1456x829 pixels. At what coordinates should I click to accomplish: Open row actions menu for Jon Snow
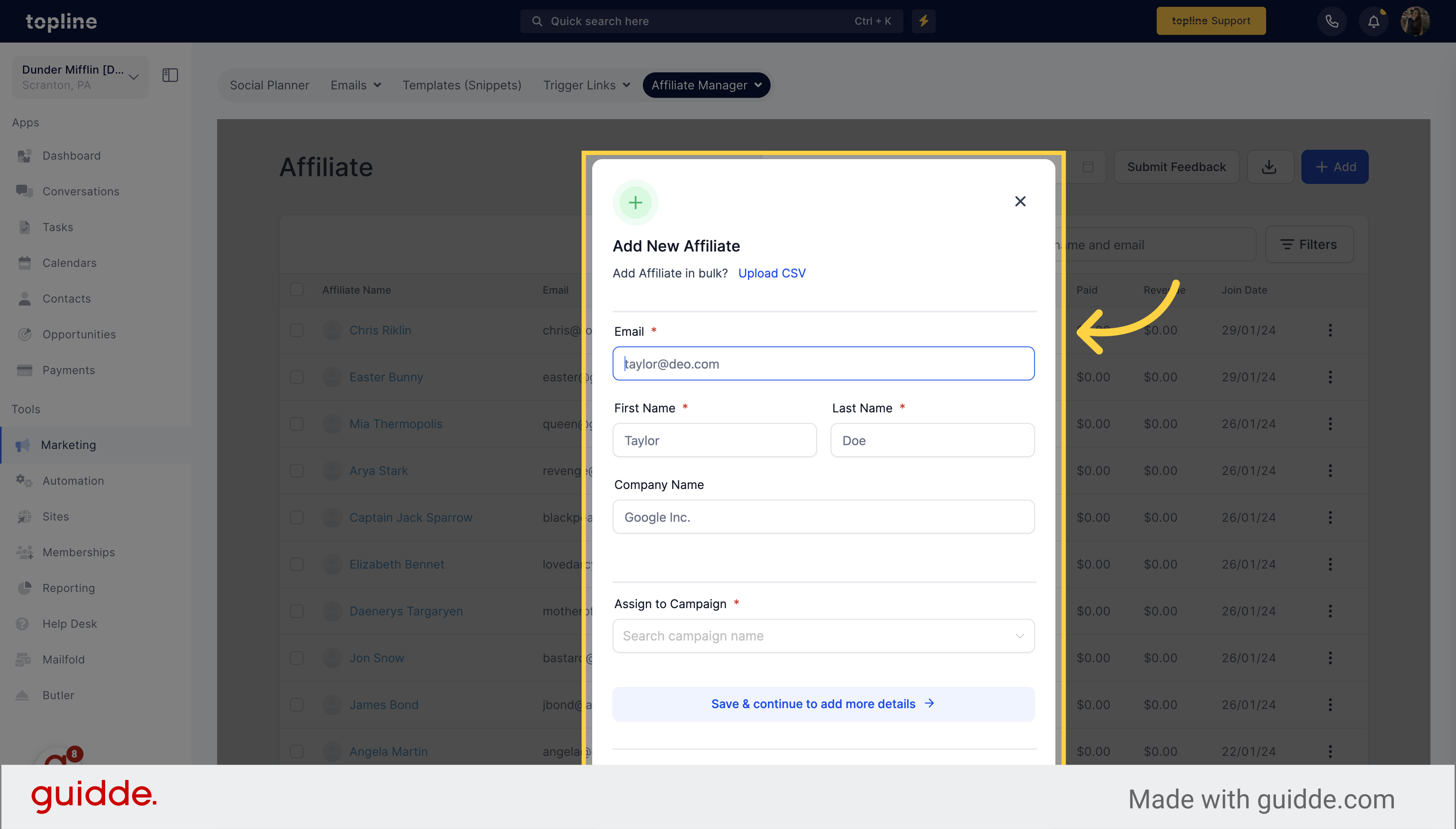1330,657
